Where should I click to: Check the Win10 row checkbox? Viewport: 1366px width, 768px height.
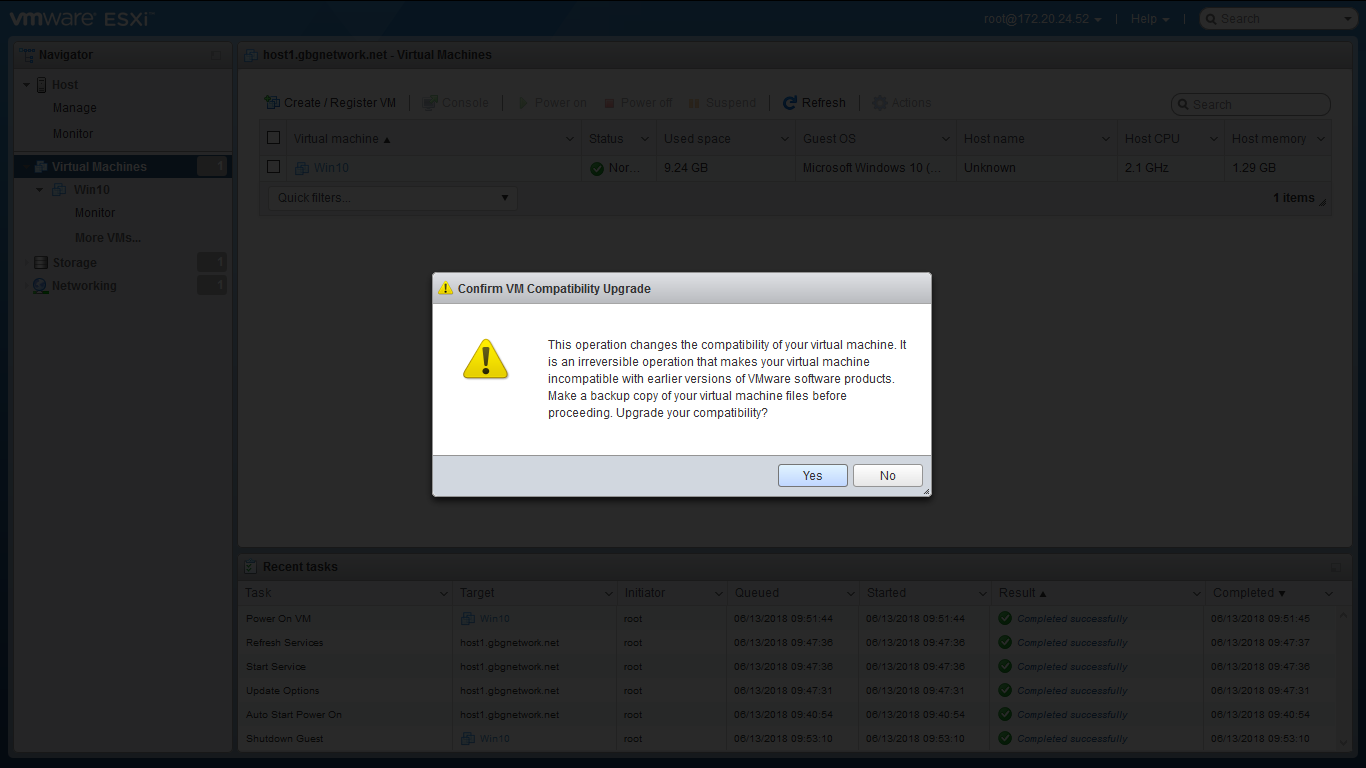tap(273, 167)
